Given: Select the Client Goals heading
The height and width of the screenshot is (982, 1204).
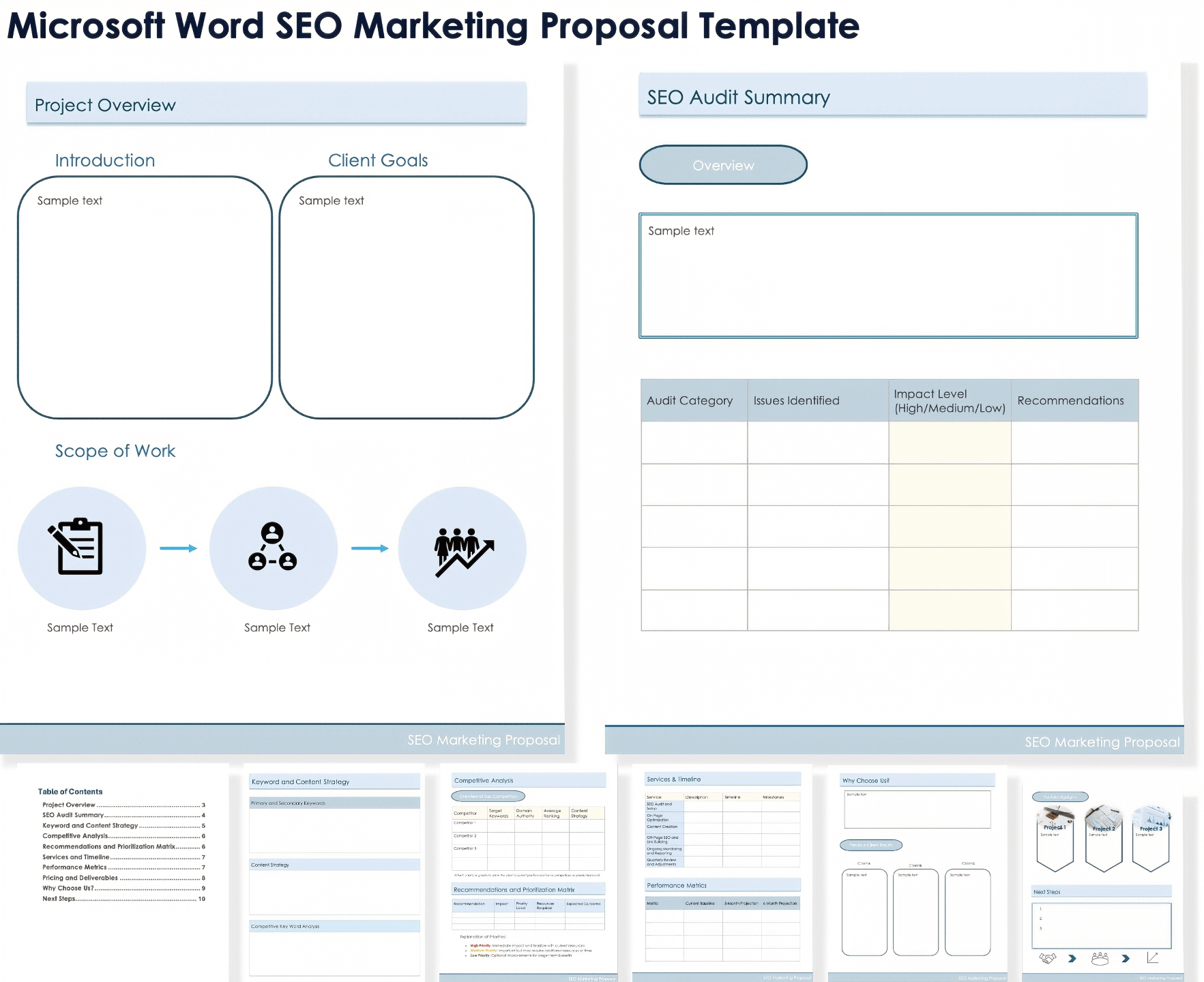Looking at the screenshot, I should click(378, 160).
